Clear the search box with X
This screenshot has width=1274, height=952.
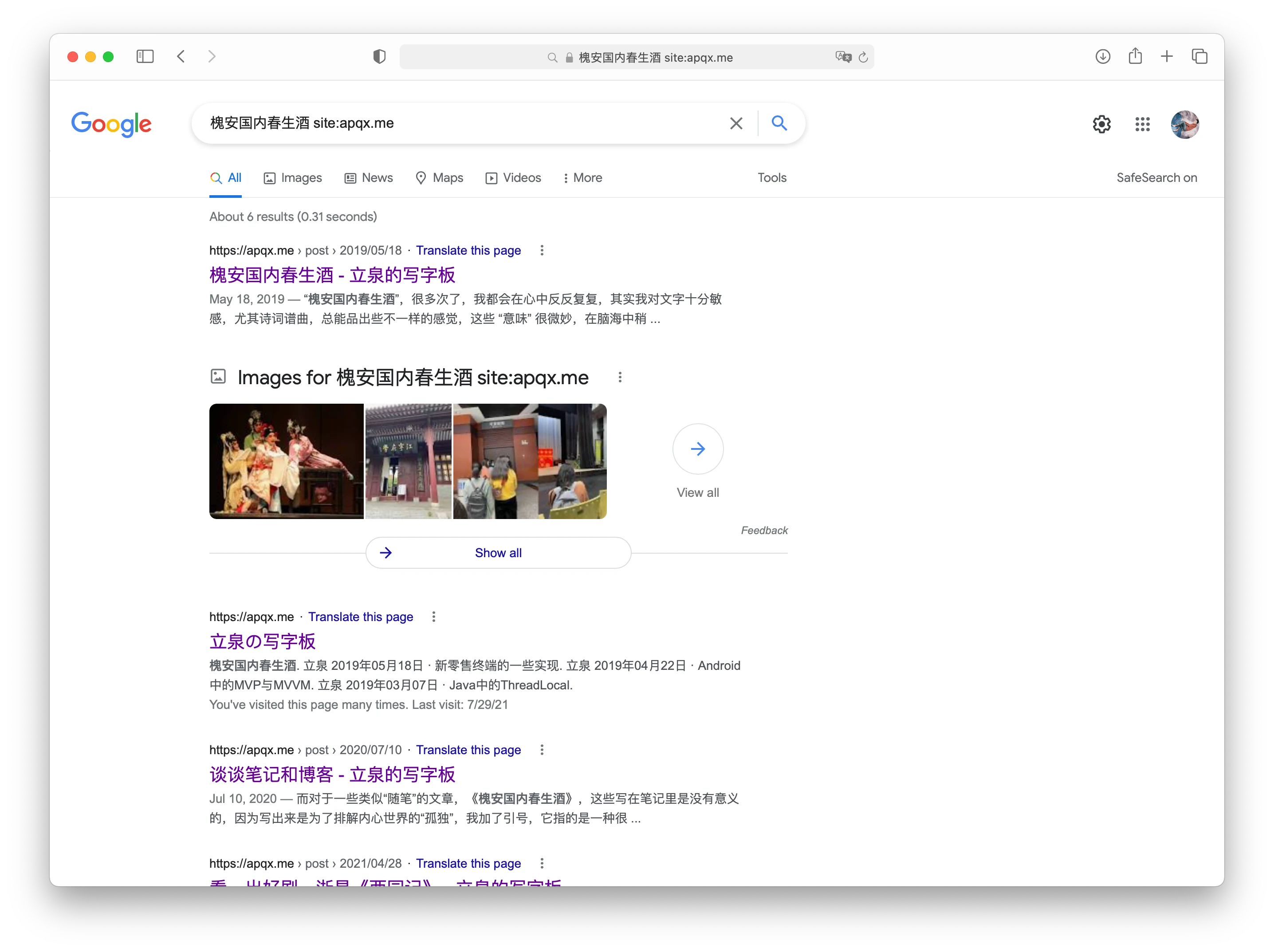click(x=735, y=123)
